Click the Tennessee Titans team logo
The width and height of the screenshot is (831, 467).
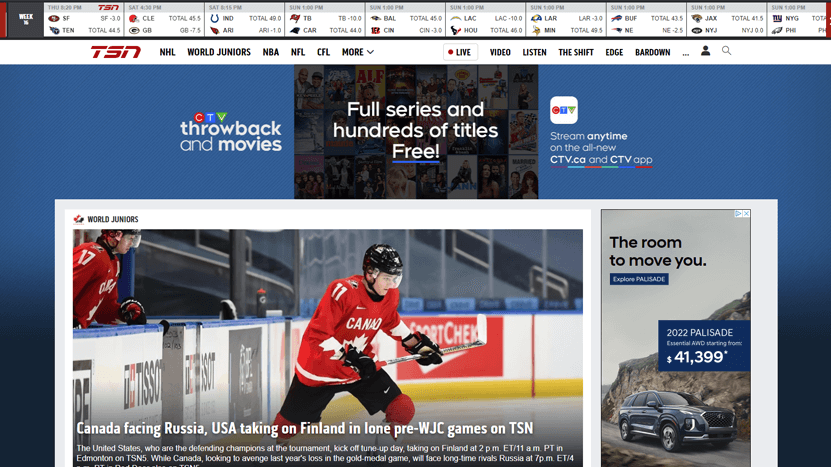[x=54, y=31]
